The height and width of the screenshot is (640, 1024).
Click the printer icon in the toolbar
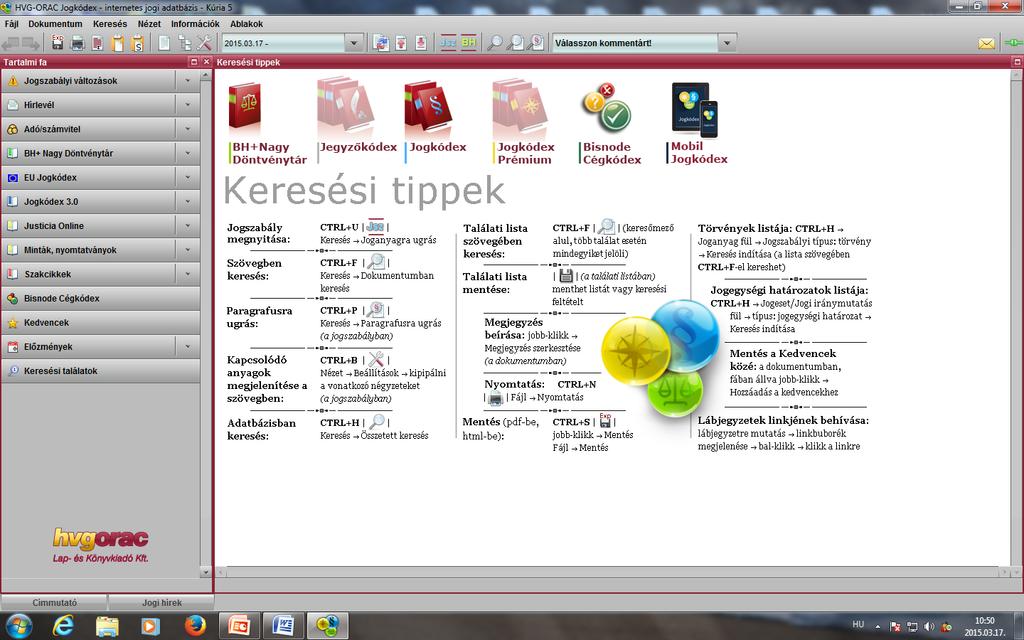point(78,43)
